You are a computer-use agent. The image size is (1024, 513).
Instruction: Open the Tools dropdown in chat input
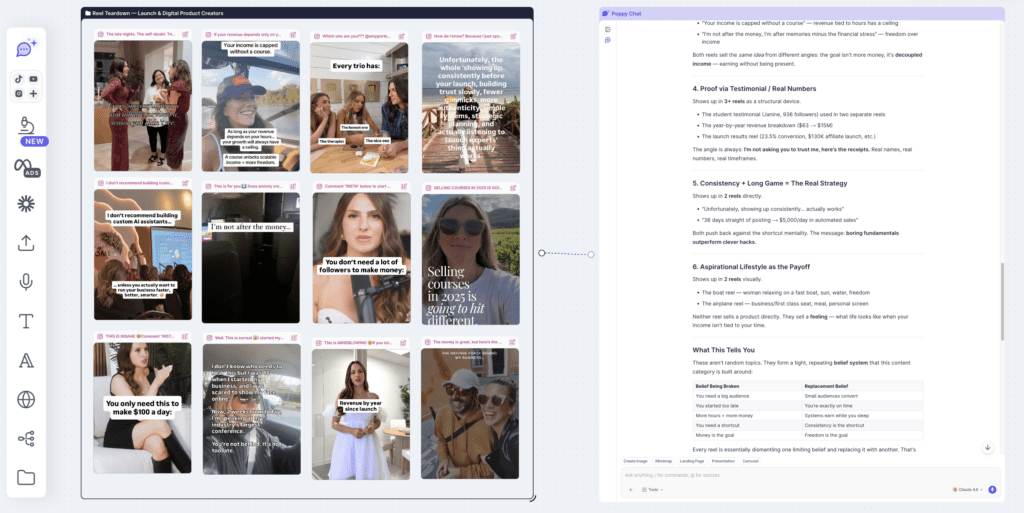(652, 490)
